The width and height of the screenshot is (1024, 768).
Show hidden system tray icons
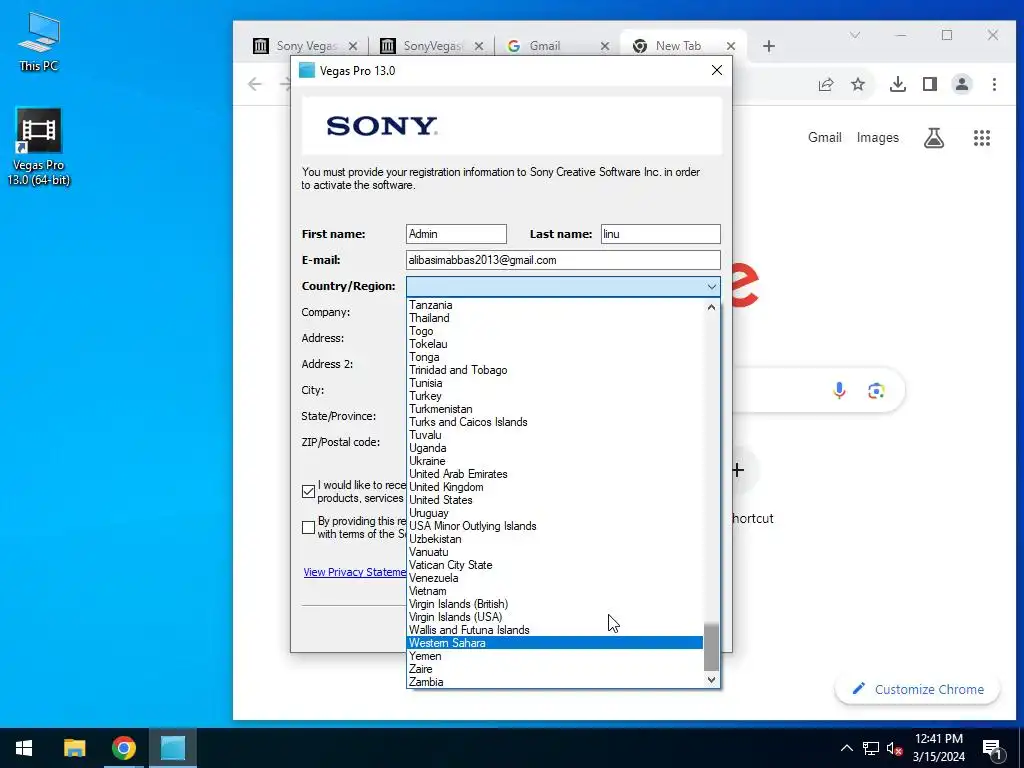pyautogui.click(x=846, y=748)
